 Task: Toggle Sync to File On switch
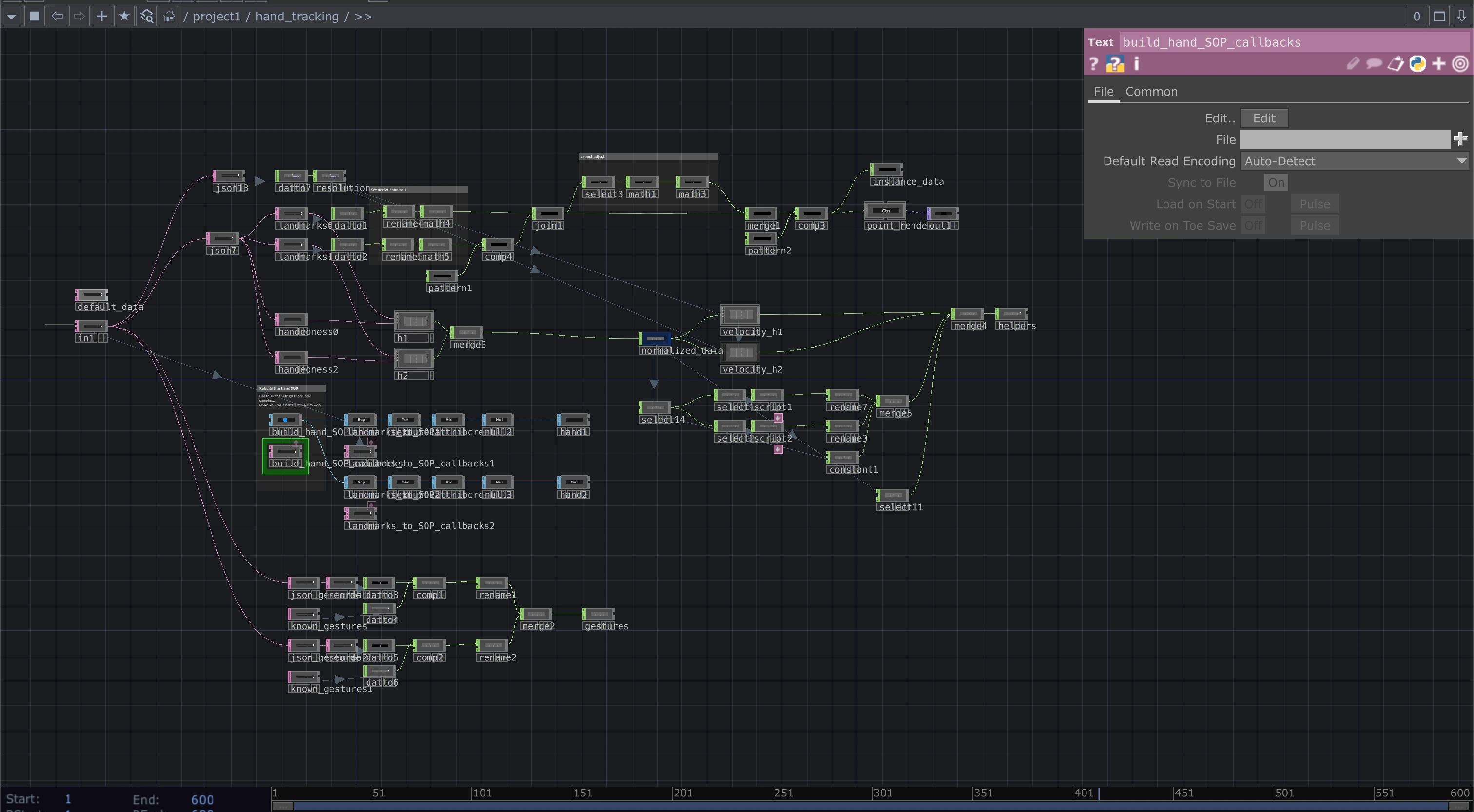[x=1276, y=183]
